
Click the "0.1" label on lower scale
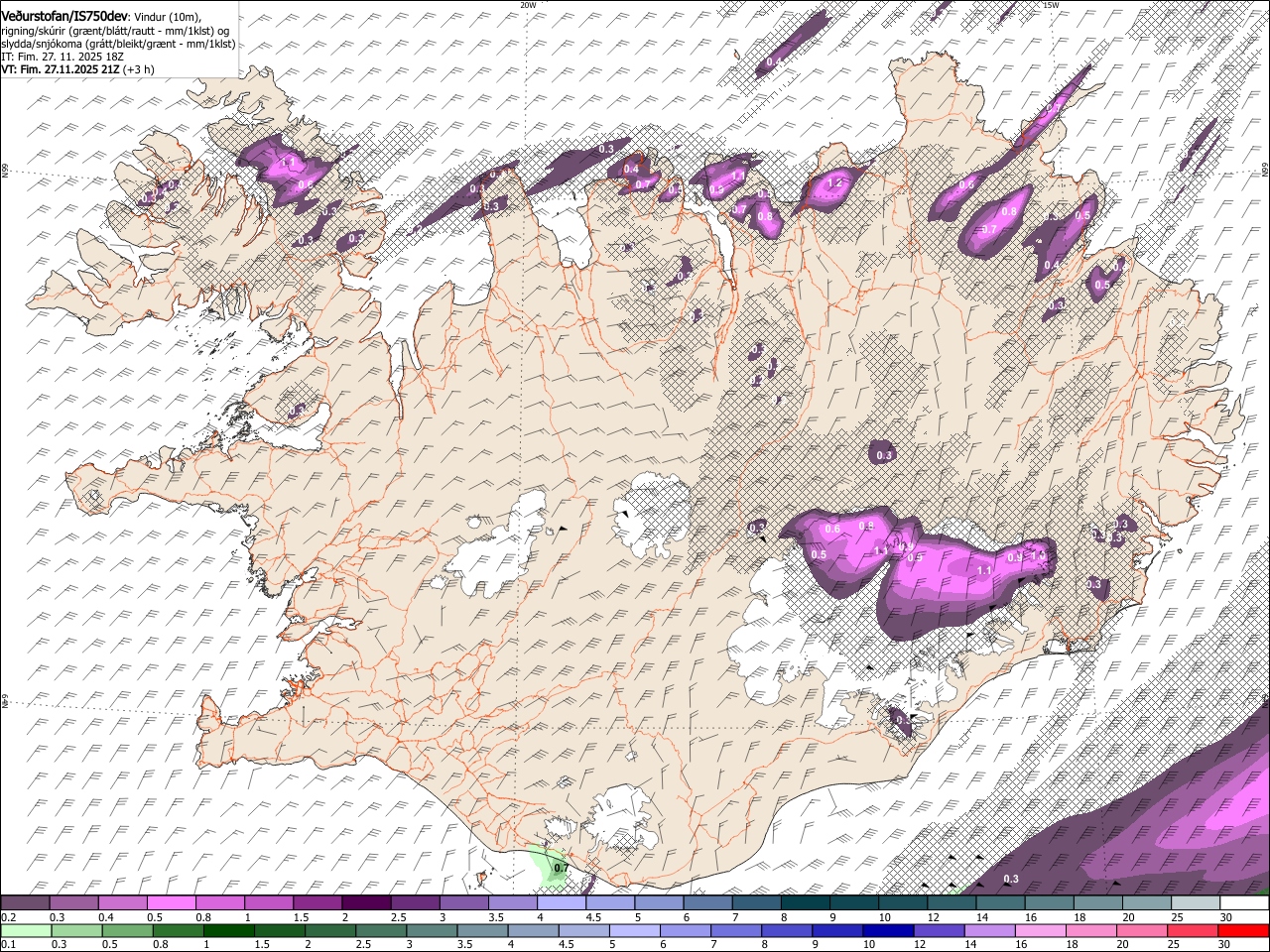(x=9, y=944)
